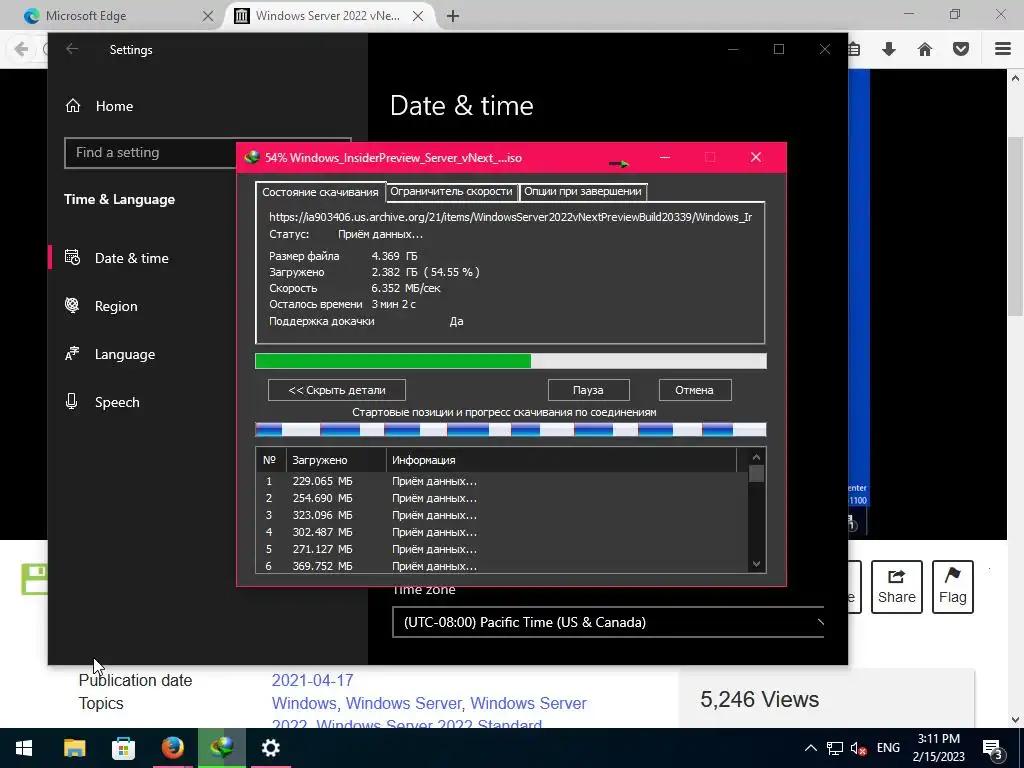Click the Microsoft Edge browser tab
1024x768 pixels.
[111, 16]
